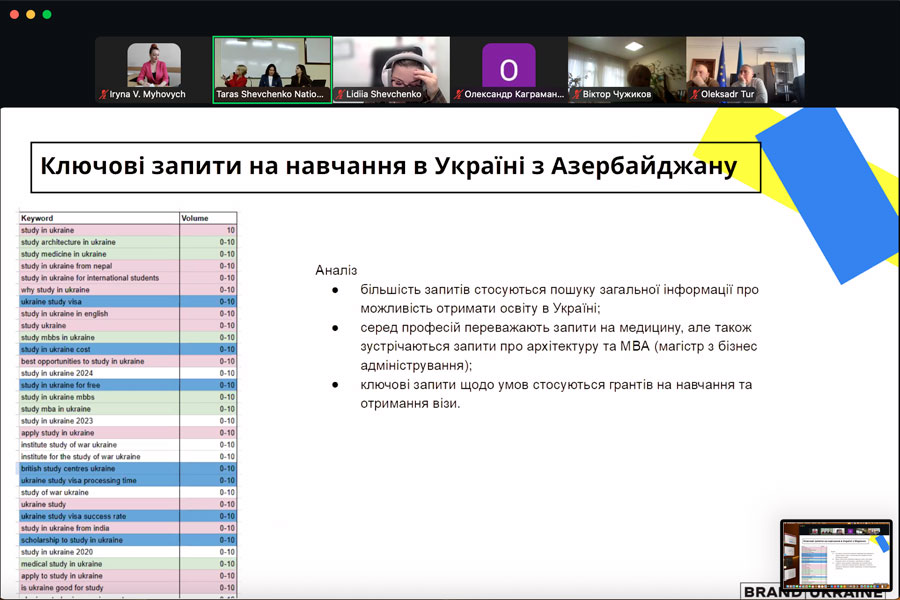
Task: Select 'scholarship to study in ukraine' row
Action: coord(127,540)
